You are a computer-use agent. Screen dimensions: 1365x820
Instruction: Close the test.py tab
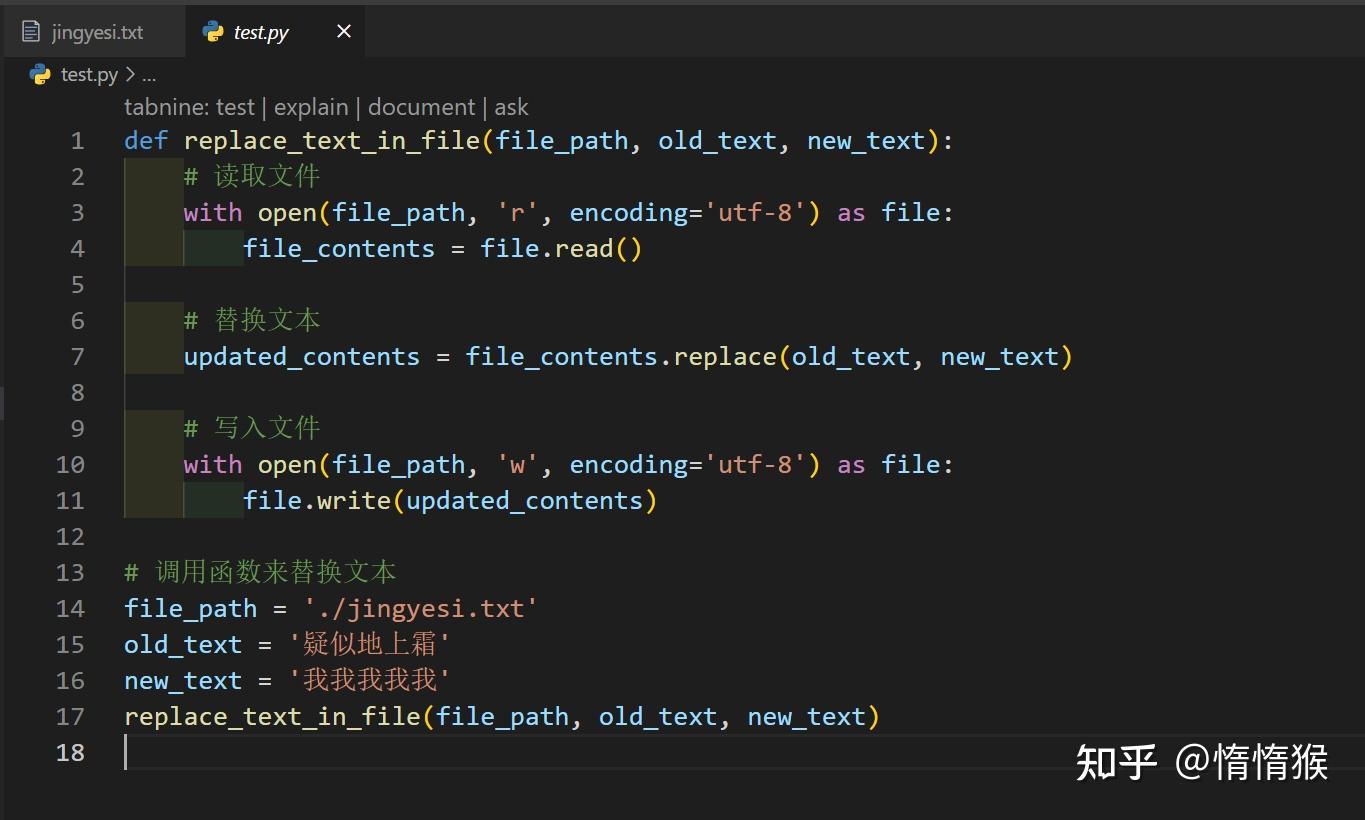point(343,31)
